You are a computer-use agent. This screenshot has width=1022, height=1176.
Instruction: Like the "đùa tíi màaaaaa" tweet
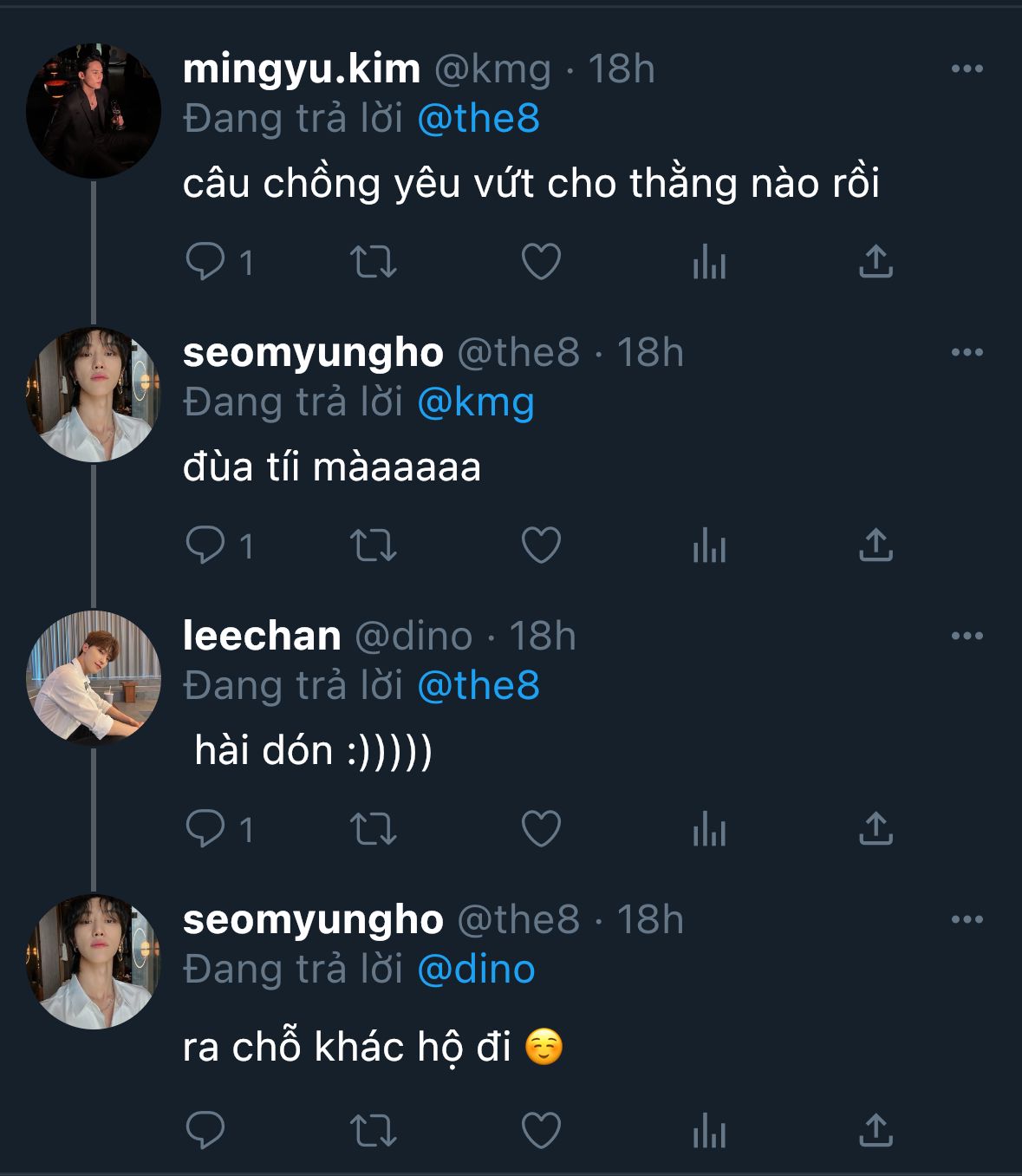click(x=541, y=546)
